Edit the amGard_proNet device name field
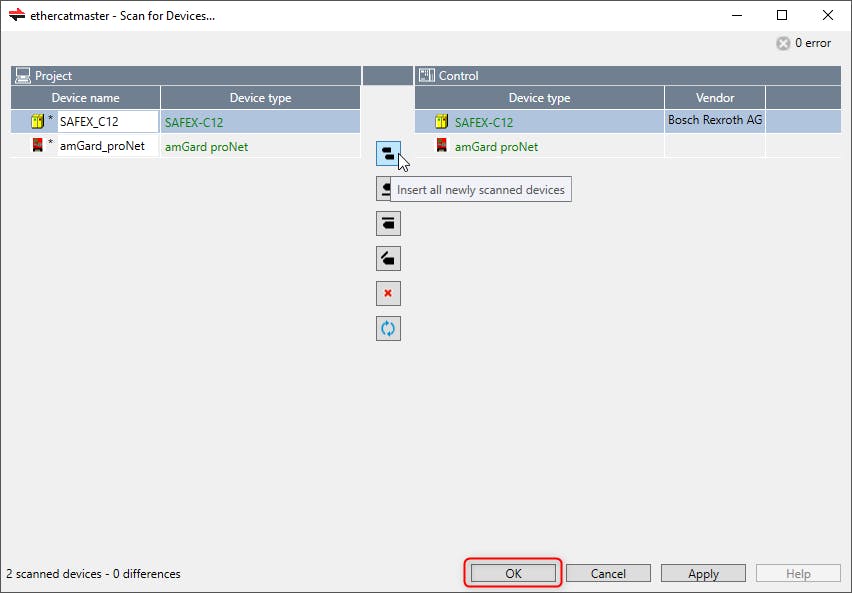852x593 pixels. (108, 146)
